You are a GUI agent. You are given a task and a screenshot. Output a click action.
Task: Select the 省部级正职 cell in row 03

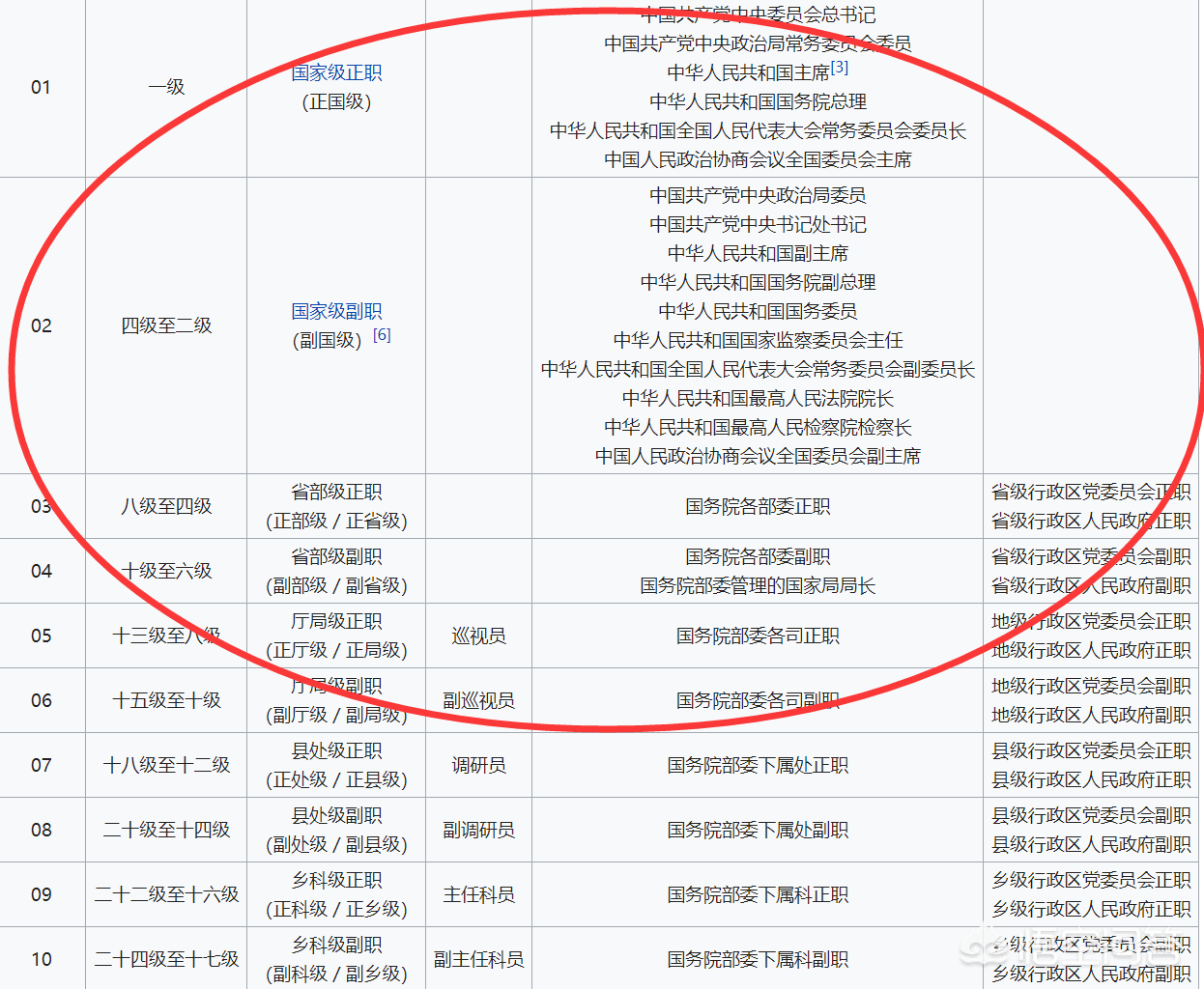pos(334,506)
